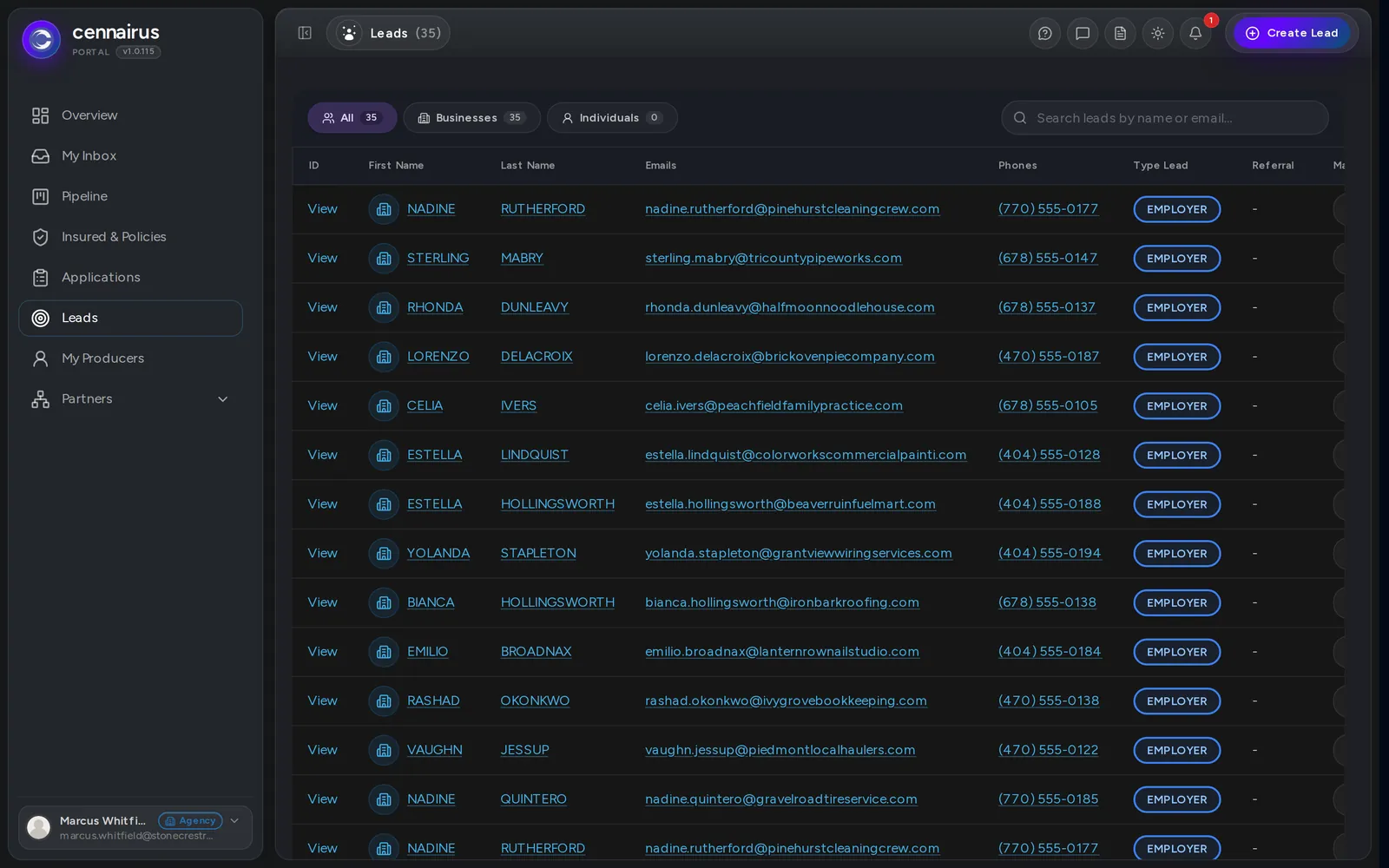Toggle light theme sun icon
Screen dimensions: 1389x868
coord(1158,33)
